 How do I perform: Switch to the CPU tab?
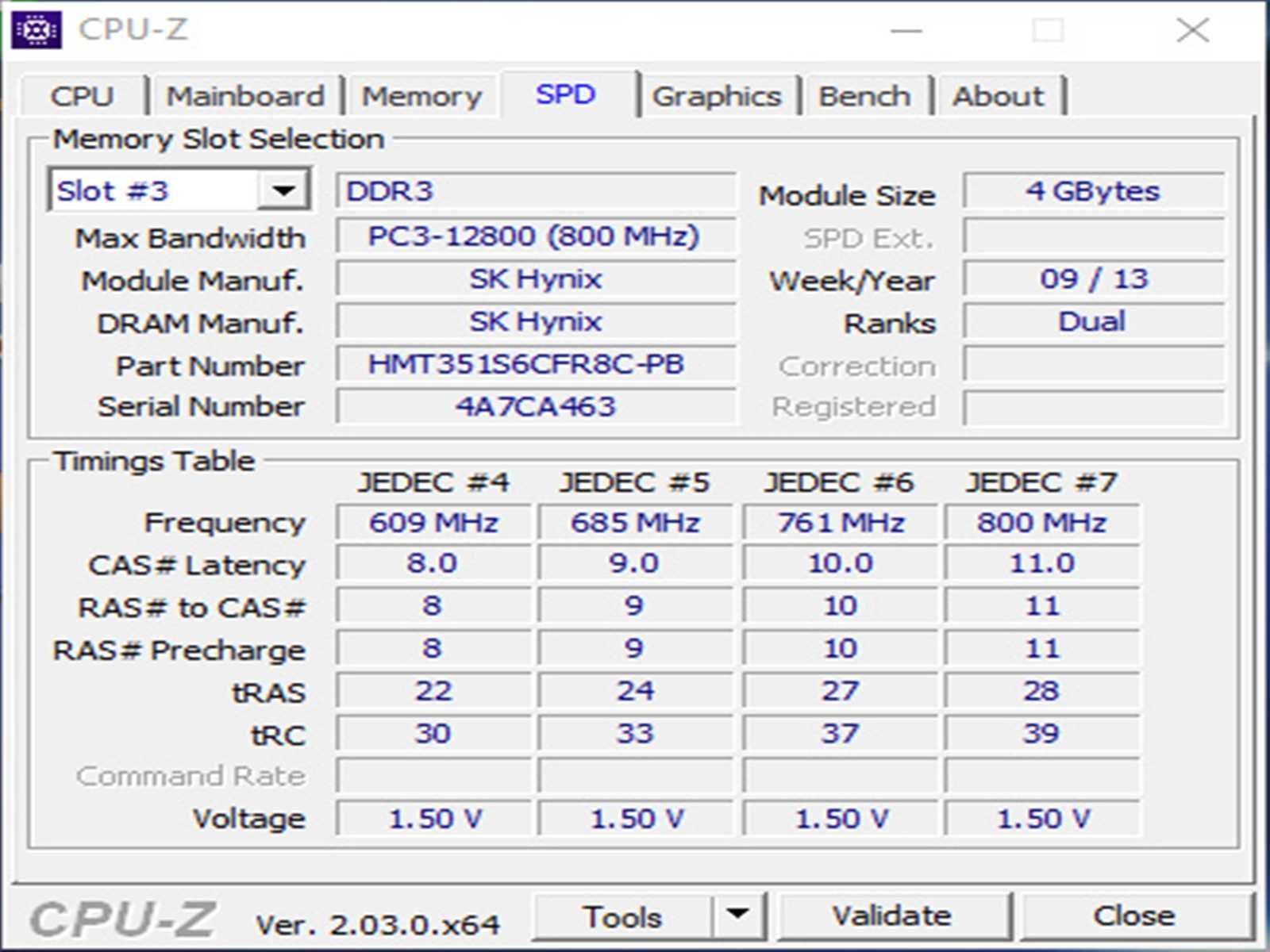click(83, 96)
